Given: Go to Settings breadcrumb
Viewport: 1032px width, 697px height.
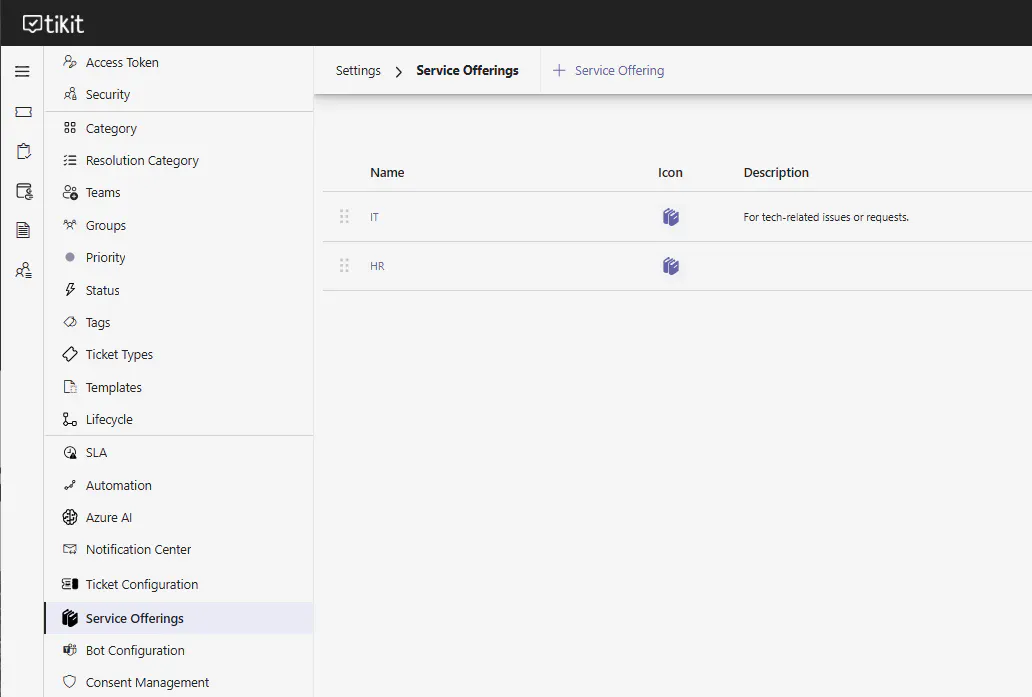Looking at the screenshot, I should (x=358, y=71).
